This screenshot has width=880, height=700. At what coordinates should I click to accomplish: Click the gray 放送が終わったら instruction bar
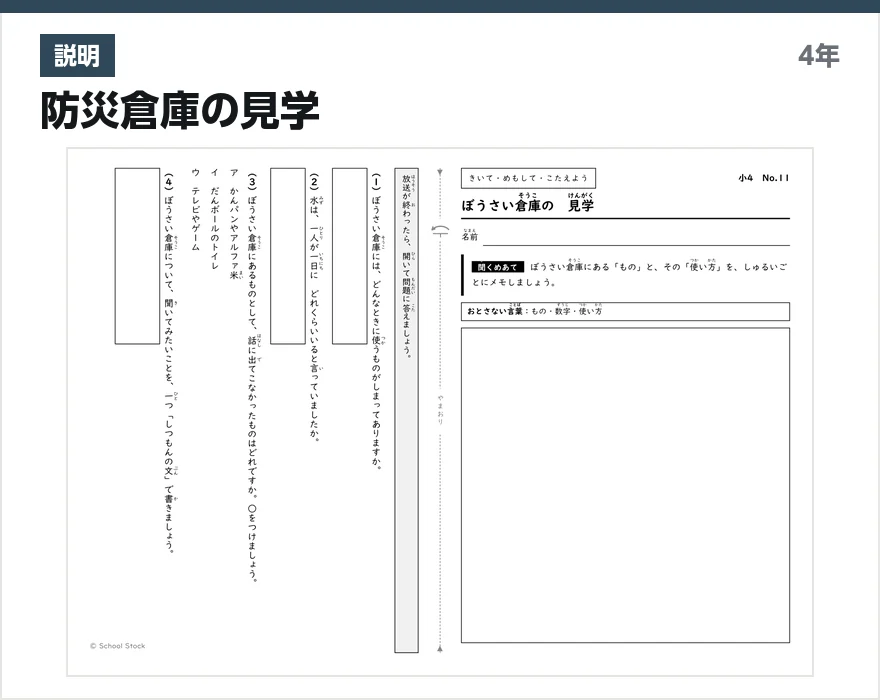click(406, 410)
